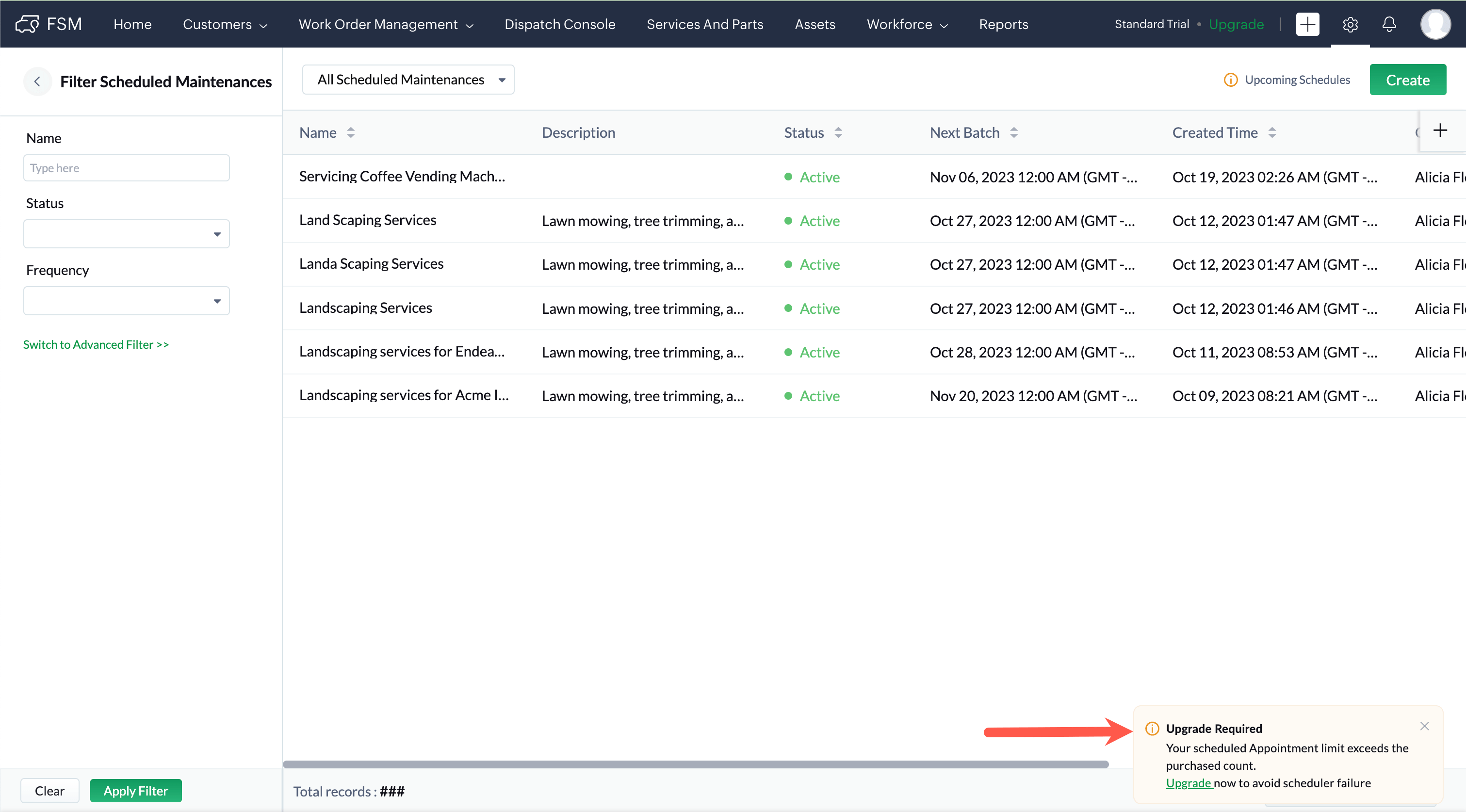1466x812 pixels.
Task: Open Servicing Coffee Vending Mach... record
Action: [x=402, y=177]
